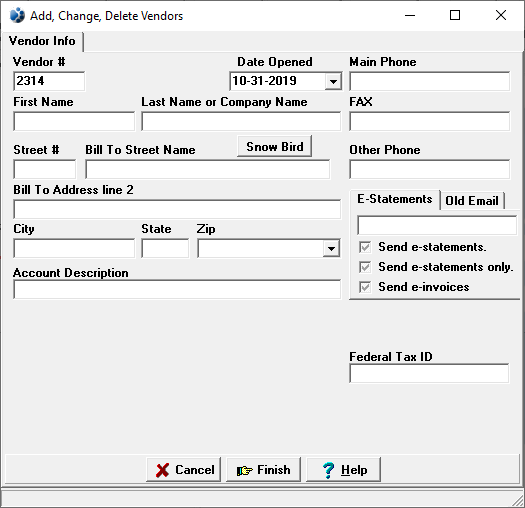
Task: Expand the Zip code dropdown list
Action: [x=331, y=248]
